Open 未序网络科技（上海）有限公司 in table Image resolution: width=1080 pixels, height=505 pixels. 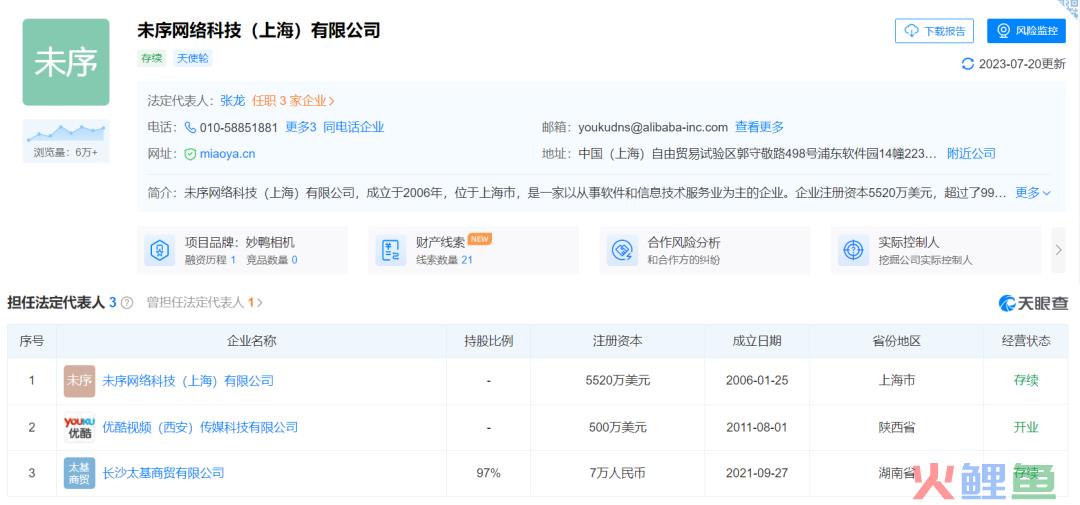187,381
